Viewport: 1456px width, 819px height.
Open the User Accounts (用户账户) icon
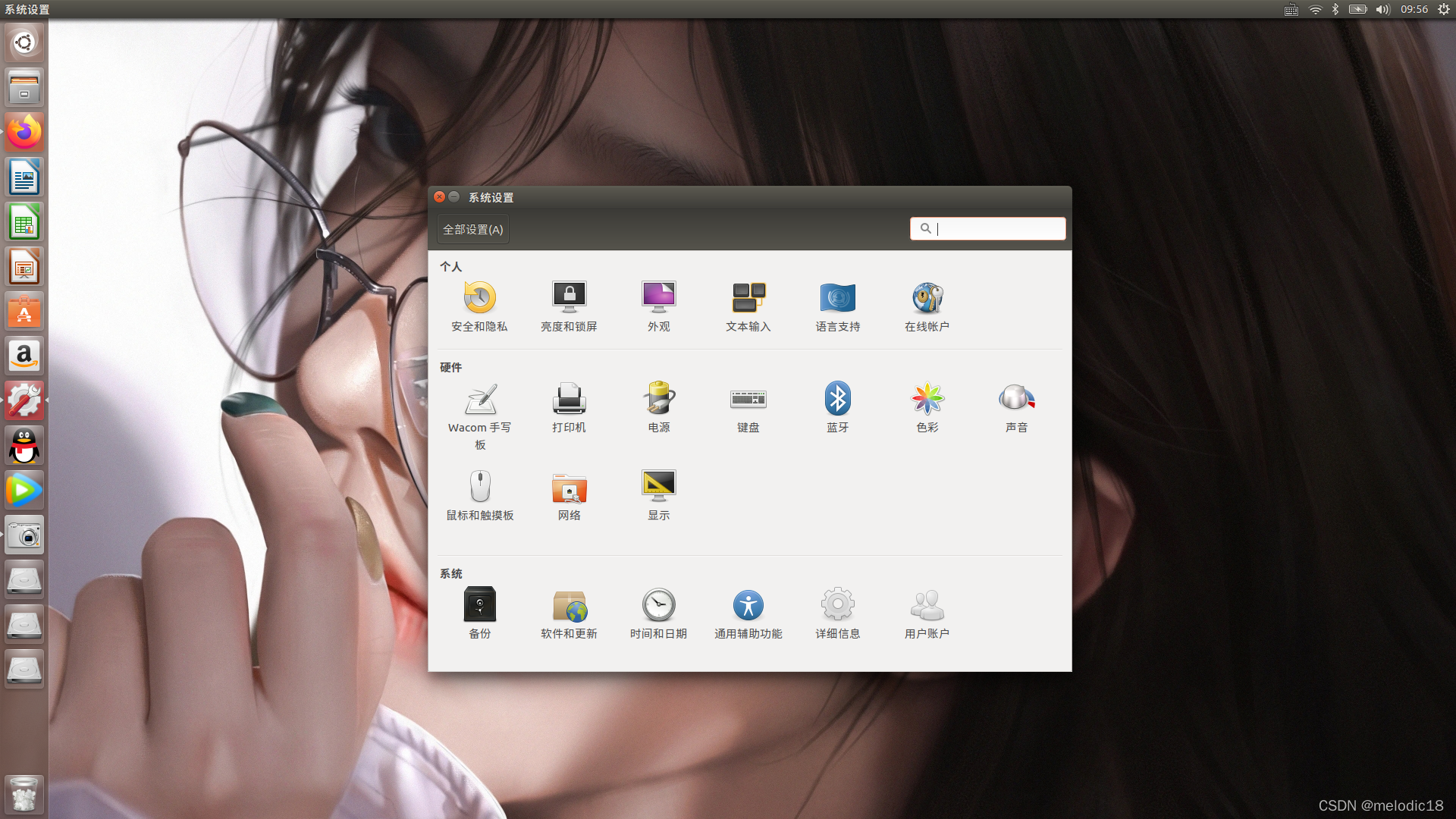pos(927,605)
